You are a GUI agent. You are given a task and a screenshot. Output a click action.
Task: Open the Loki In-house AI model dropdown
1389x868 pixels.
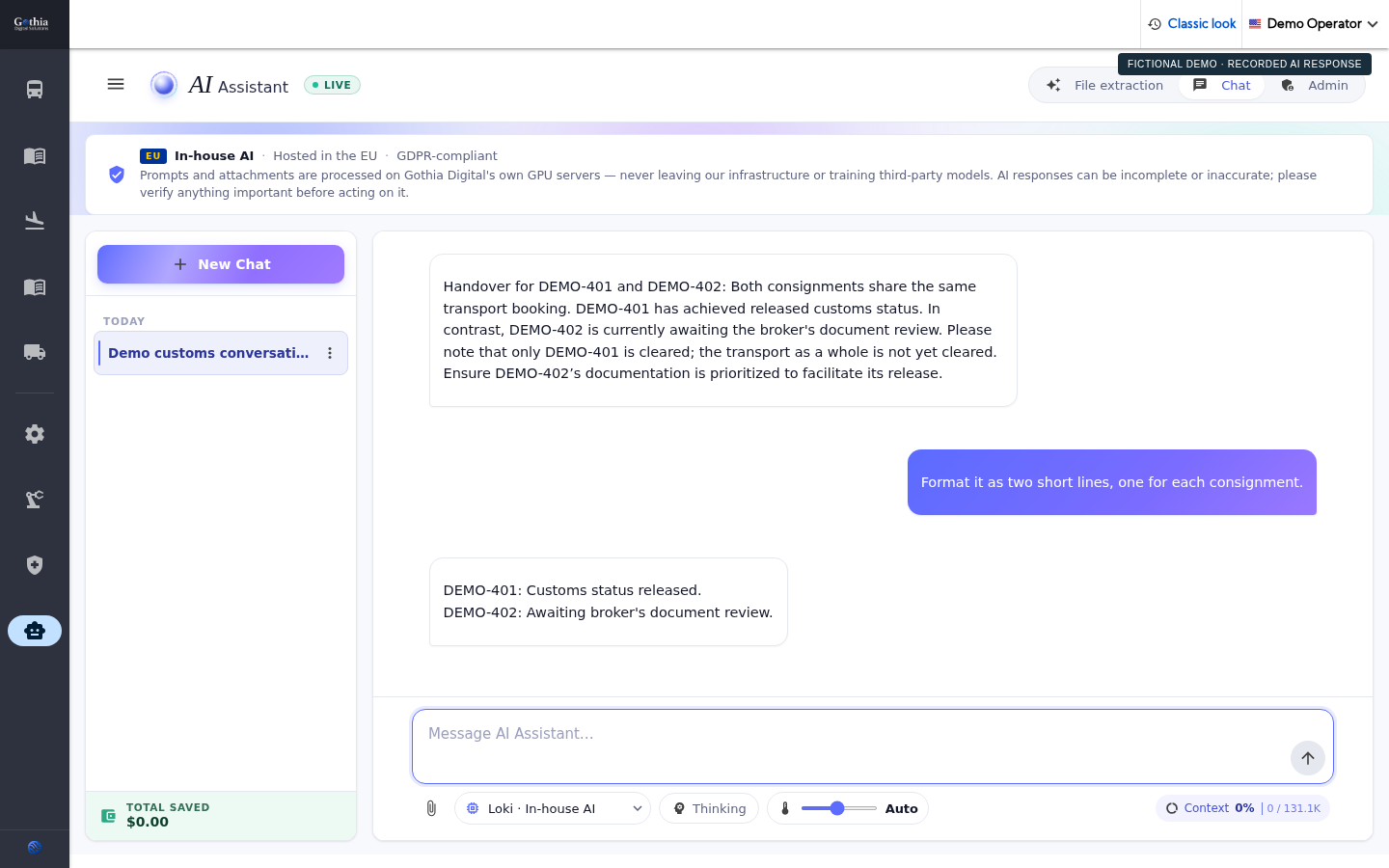pyautogui.click(x=553, y=808)
